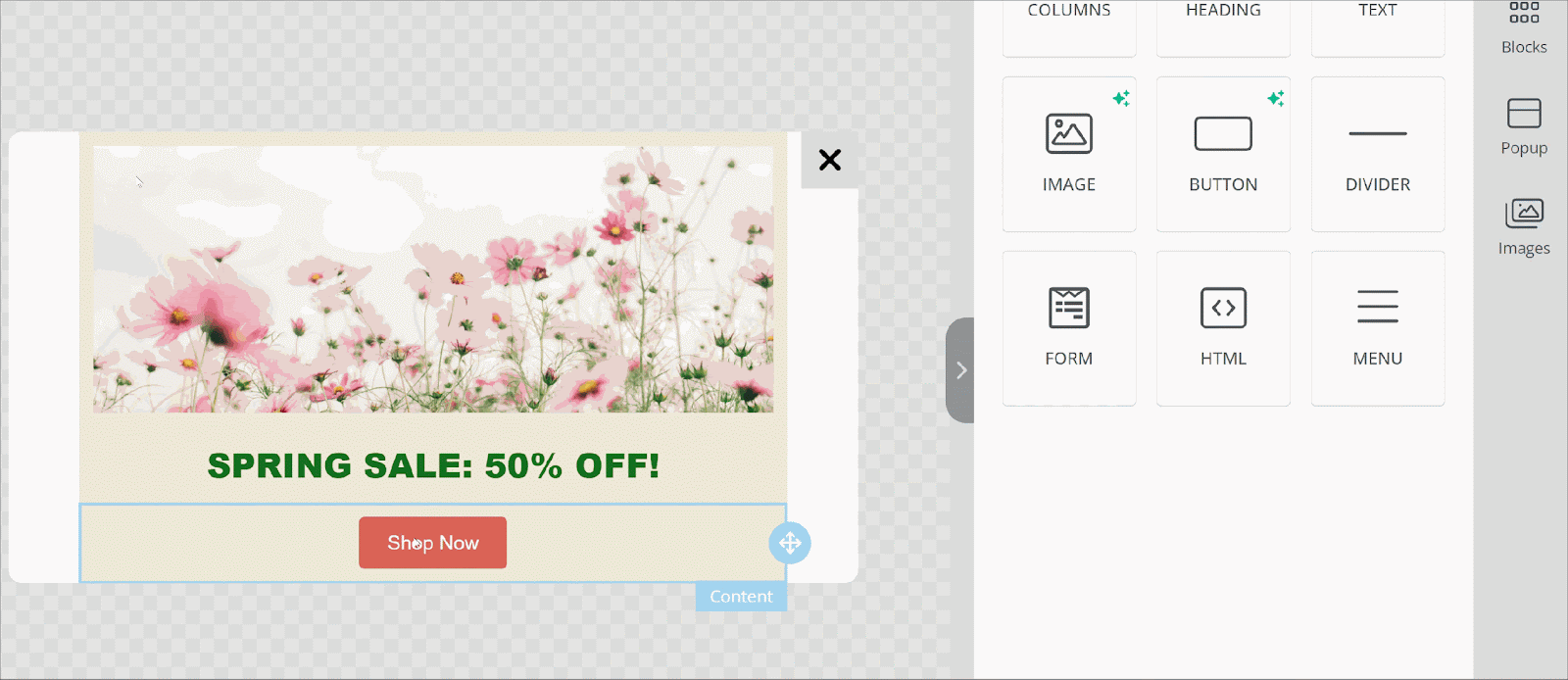Screen dimensions: 1568x680
Task: Click the AI sparkle icon on the Button tile
Action: (1275, 98)
